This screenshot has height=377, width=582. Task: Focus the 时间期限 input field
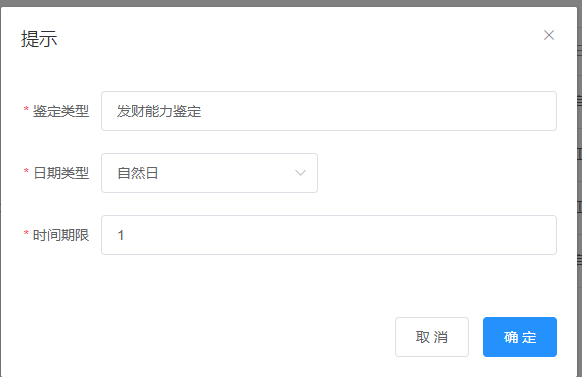(329, 235)
